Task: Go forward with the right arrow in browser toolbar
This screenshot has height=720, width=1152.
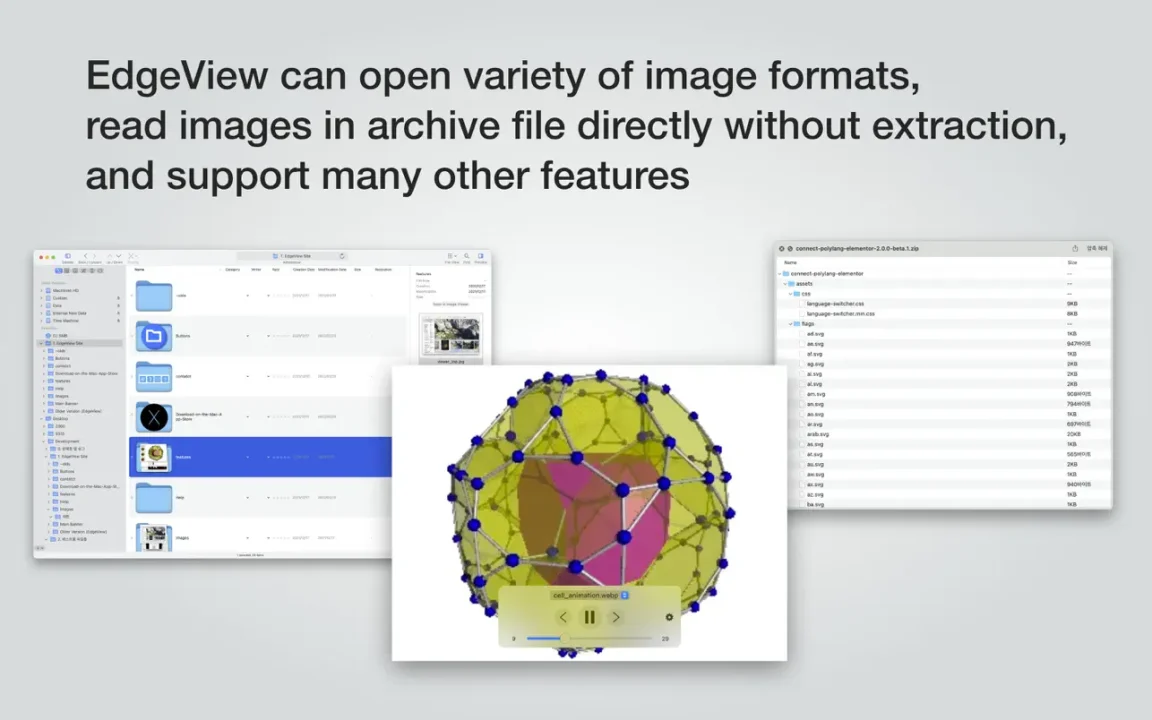Action: point(94,256)
